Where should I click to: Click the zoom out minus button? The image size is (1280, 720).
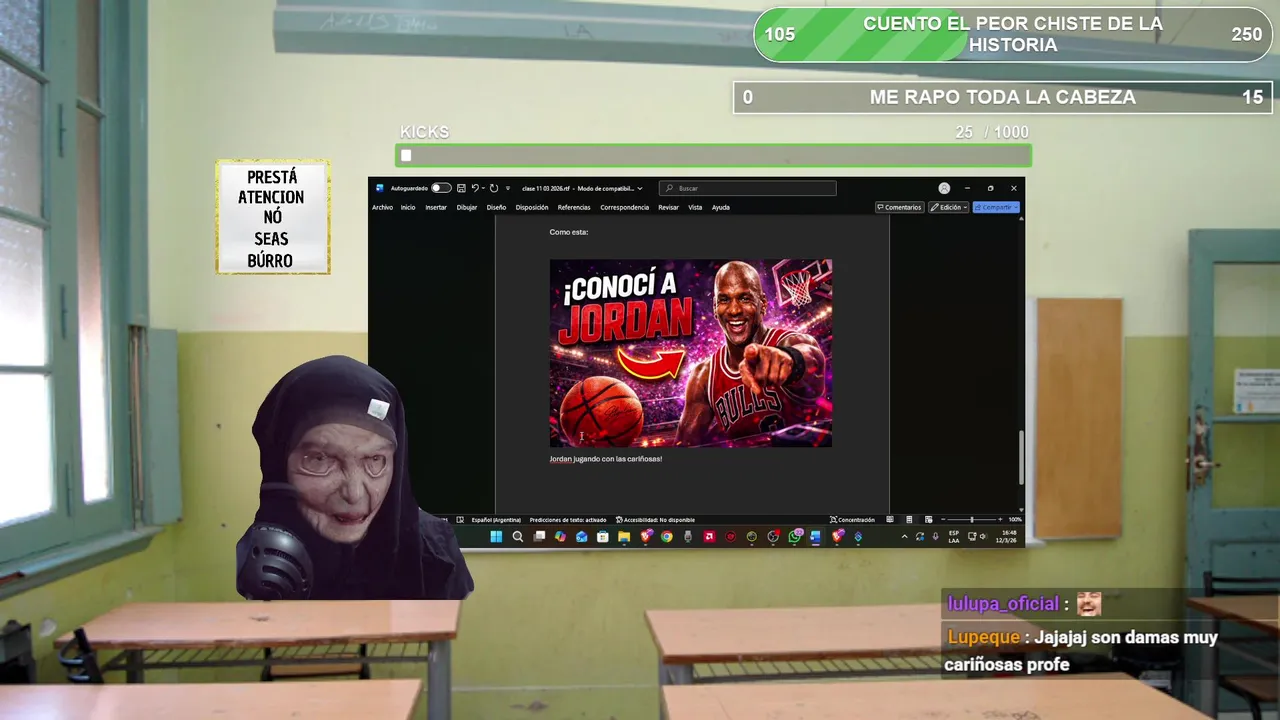(x=943, y=520)
